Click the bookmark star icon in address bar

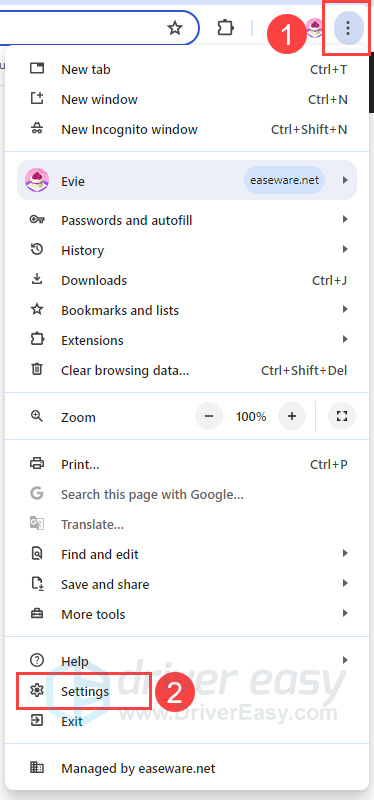175,28
